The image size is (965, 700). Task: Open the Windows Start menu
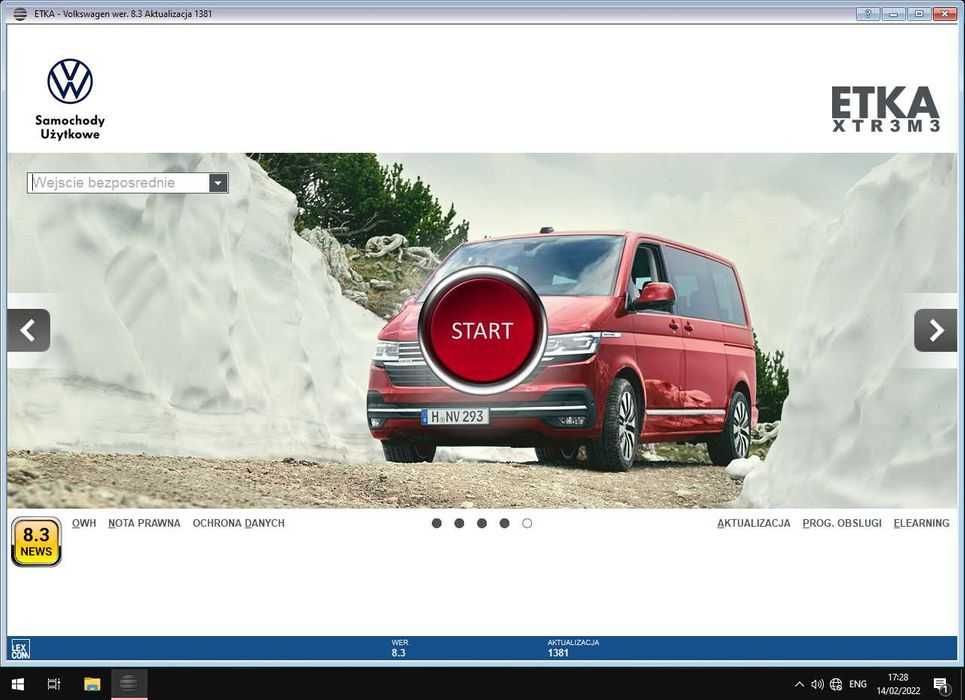point(18,684)
